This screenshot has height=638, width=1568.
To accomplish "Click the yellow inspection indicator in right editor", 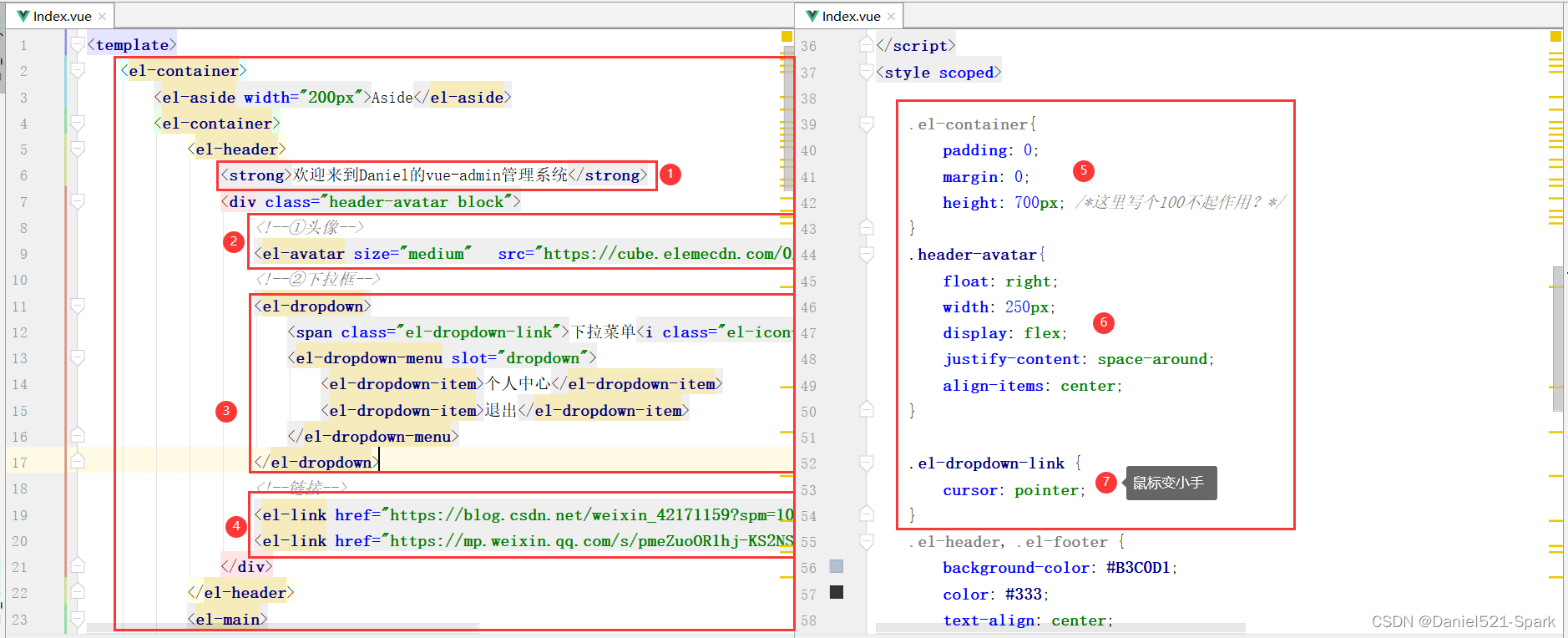I will (x=1555, y=36).
